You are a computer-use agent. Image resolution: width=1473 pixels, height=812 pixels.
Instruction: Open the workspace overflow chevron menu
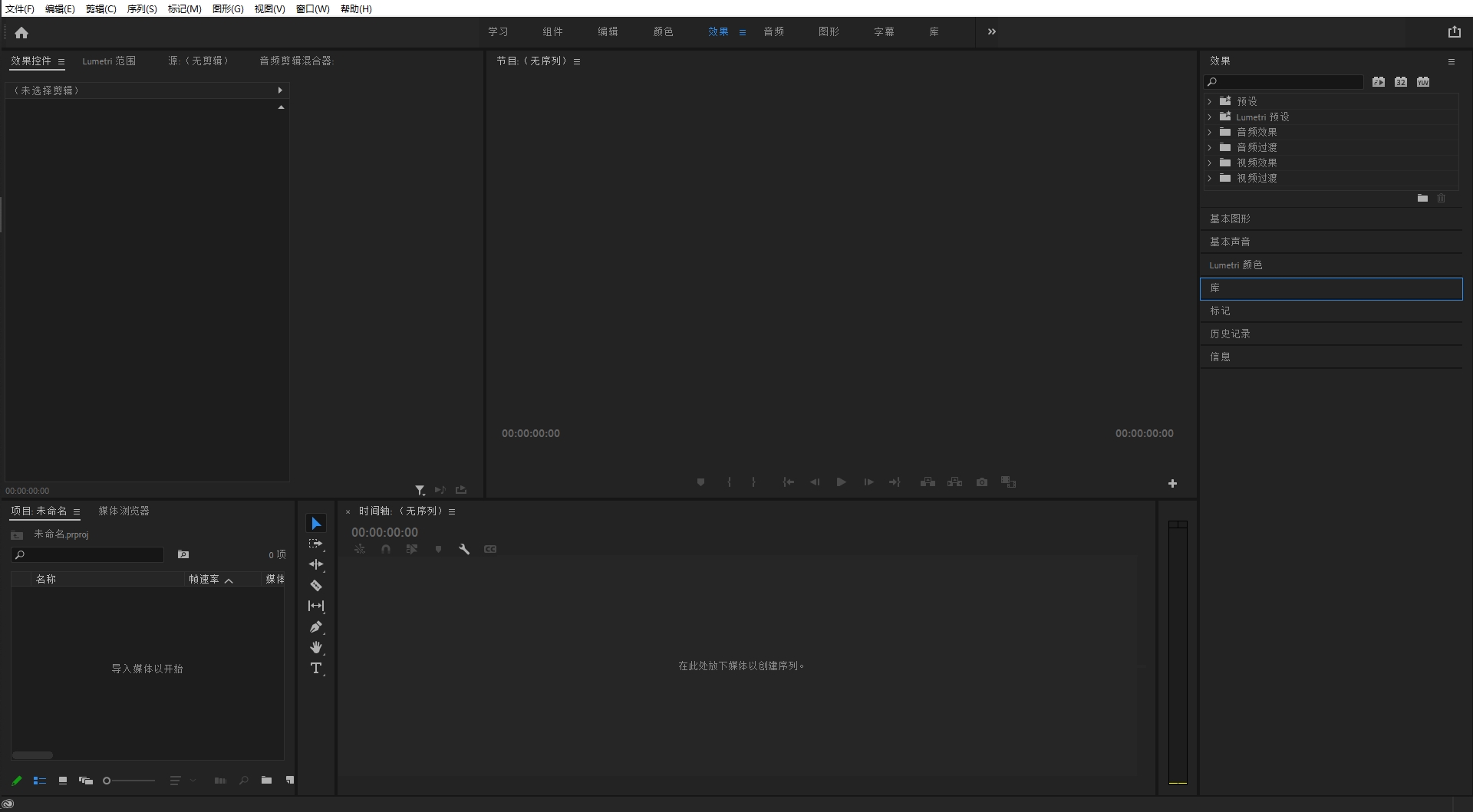tap(991, 31)
